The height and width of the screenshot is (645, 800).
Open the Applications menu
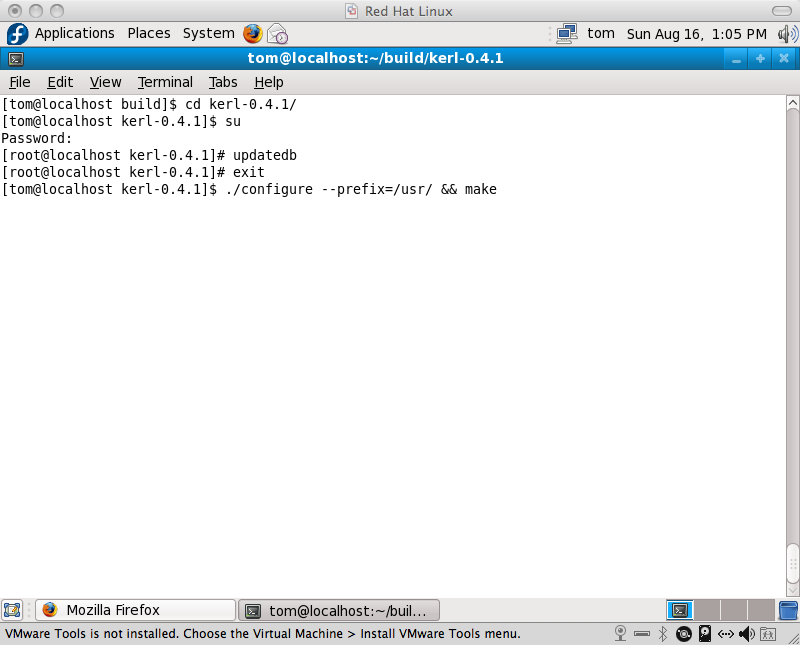click(x=74, y=33)
